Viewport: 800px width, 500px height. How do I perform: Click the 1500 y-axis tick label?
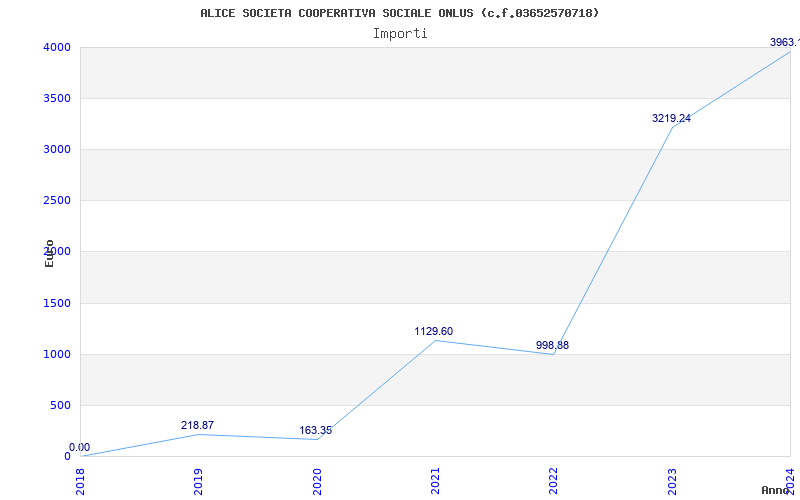(x=57, y=304)
